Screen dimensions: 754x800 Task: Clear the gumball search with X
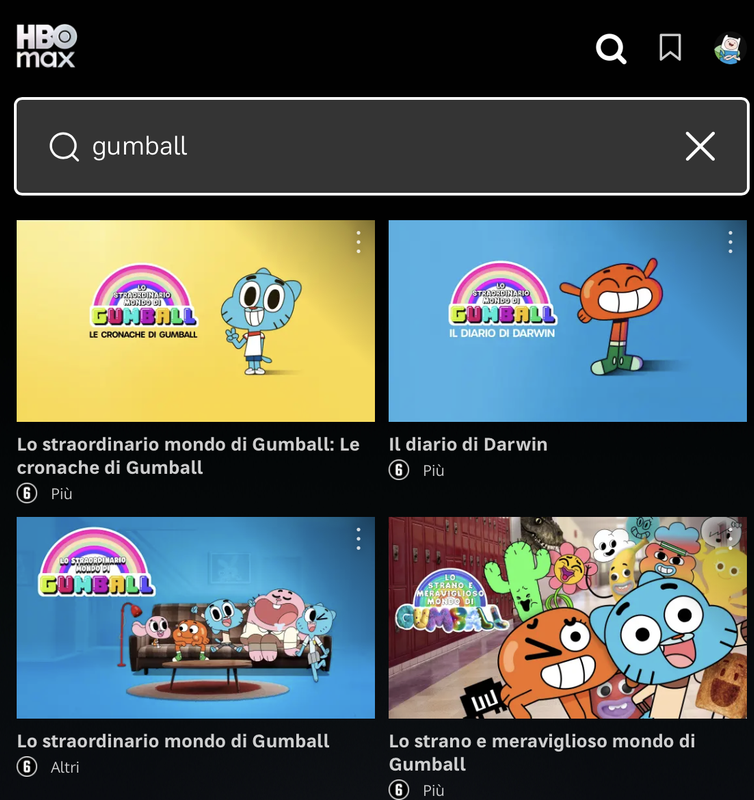(x=700, y=146)
